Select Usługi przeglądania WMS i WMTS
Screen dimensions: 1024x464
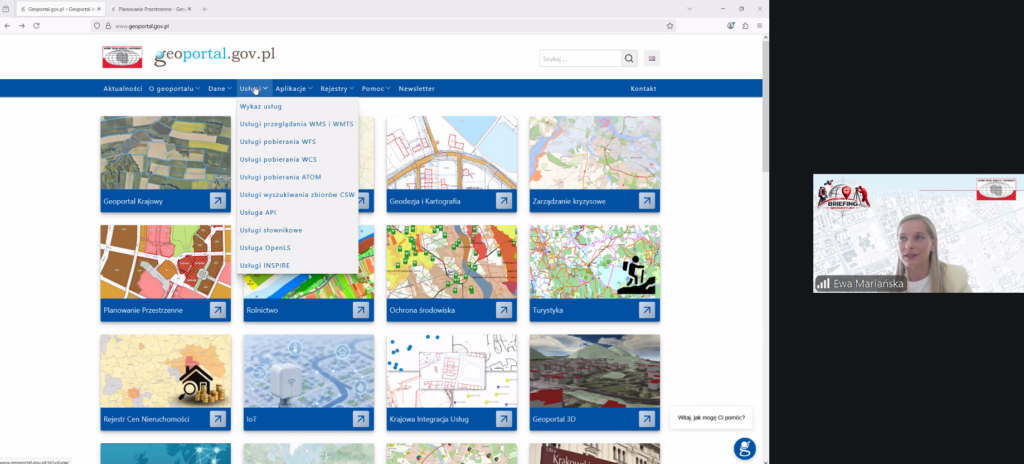coord(297,124)
